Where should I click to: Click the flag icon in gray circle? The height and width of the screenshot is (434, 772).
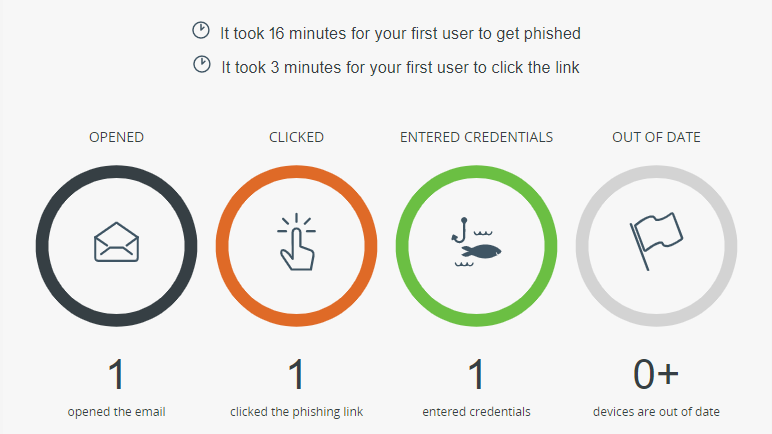point(656,241)
